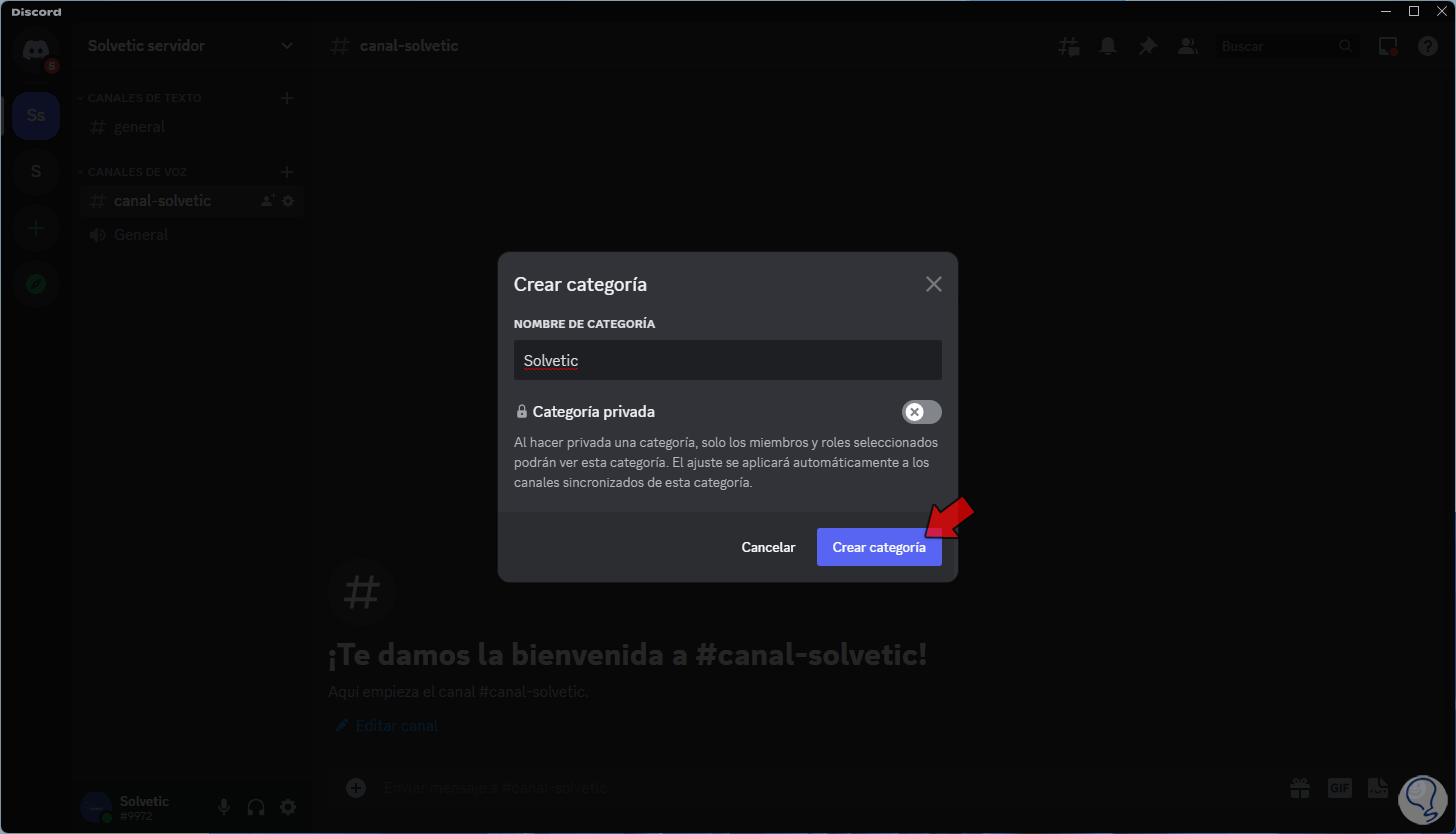This screenshot has height=834, width=1456.
Task: Focus the Nombre de categoría field
Action: (x=728, y=360)
